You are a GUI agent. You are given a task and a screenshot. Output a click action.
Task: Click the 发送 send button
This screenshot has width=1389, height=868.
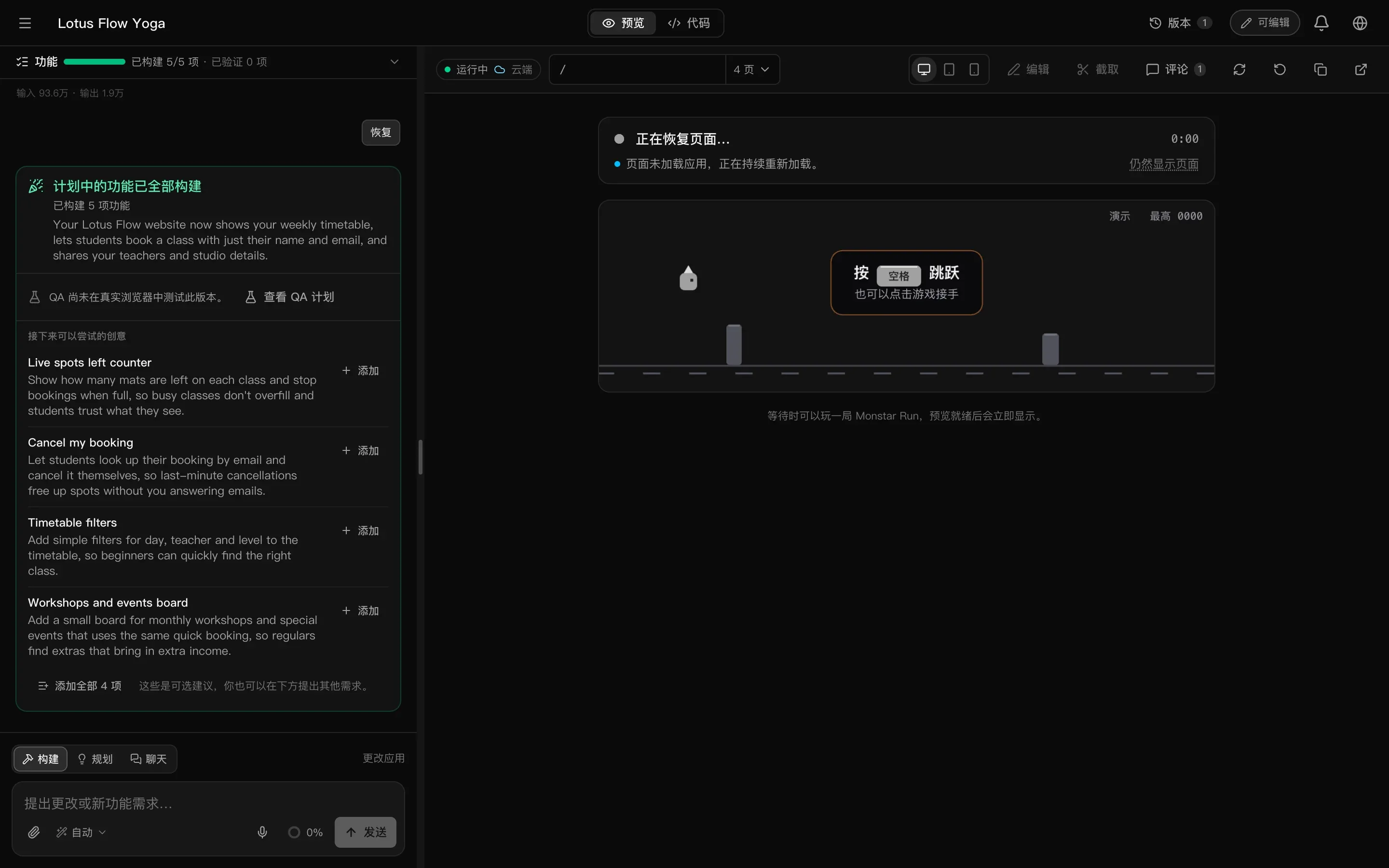pos(366,832)
